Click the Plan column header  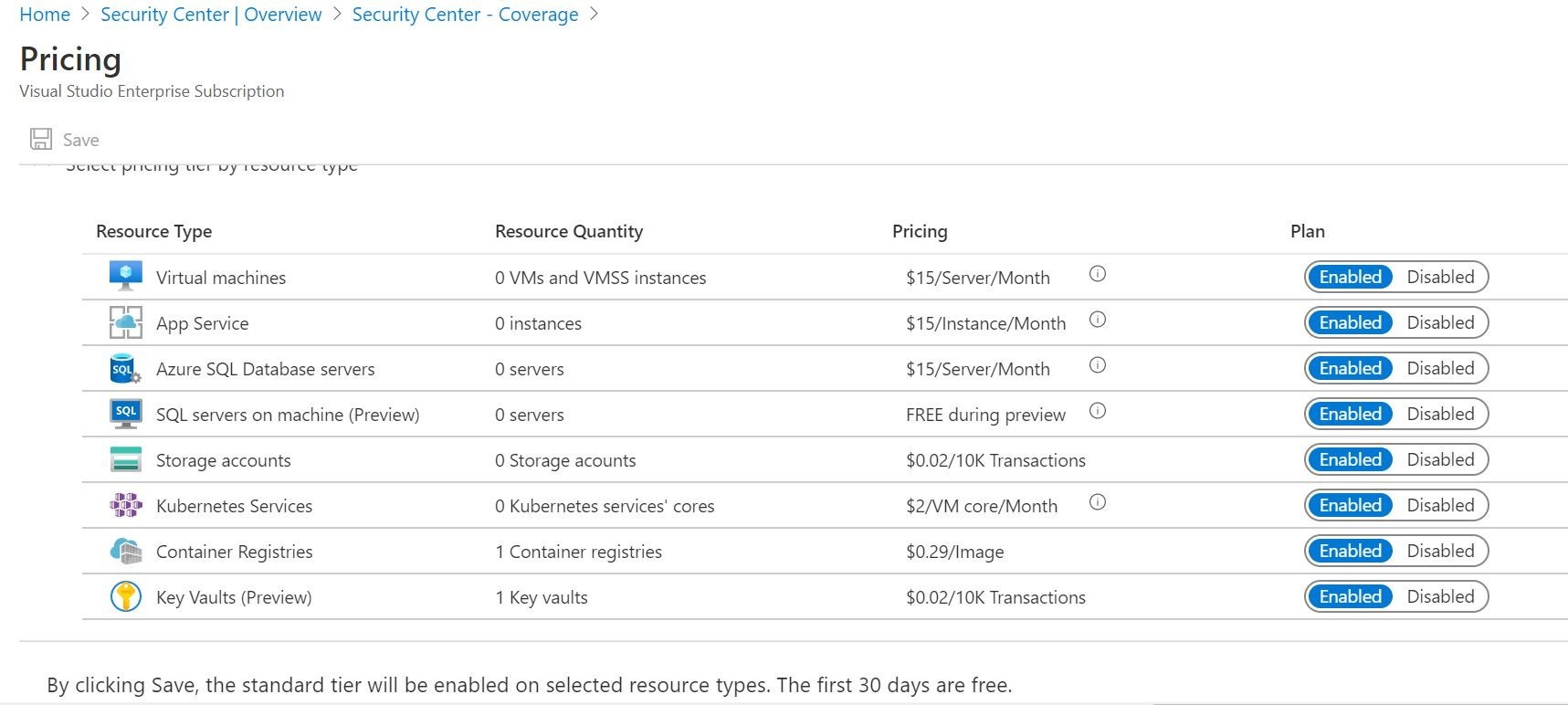coord(1308,231)
